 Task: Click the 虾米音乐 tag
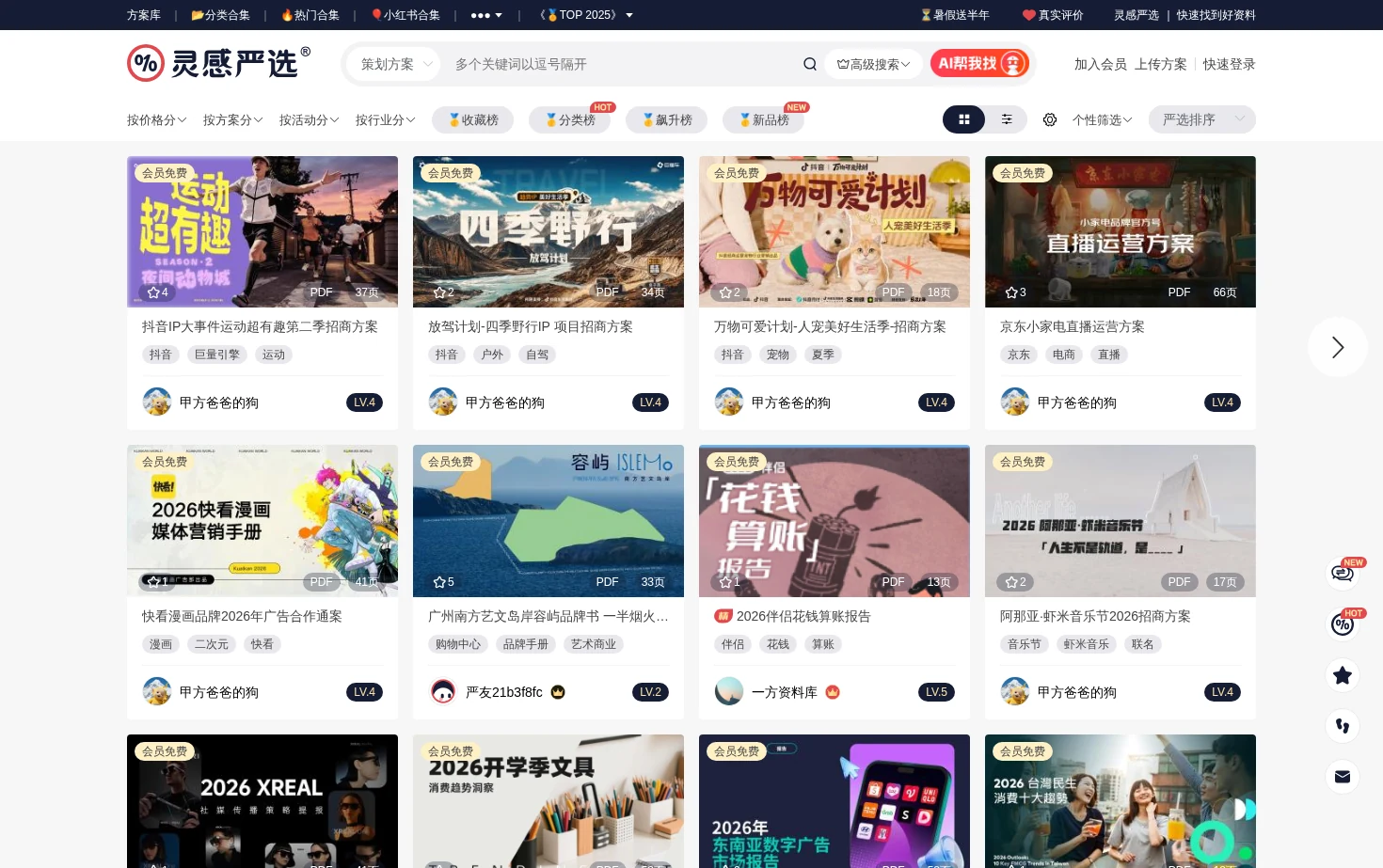point(1087,644)
